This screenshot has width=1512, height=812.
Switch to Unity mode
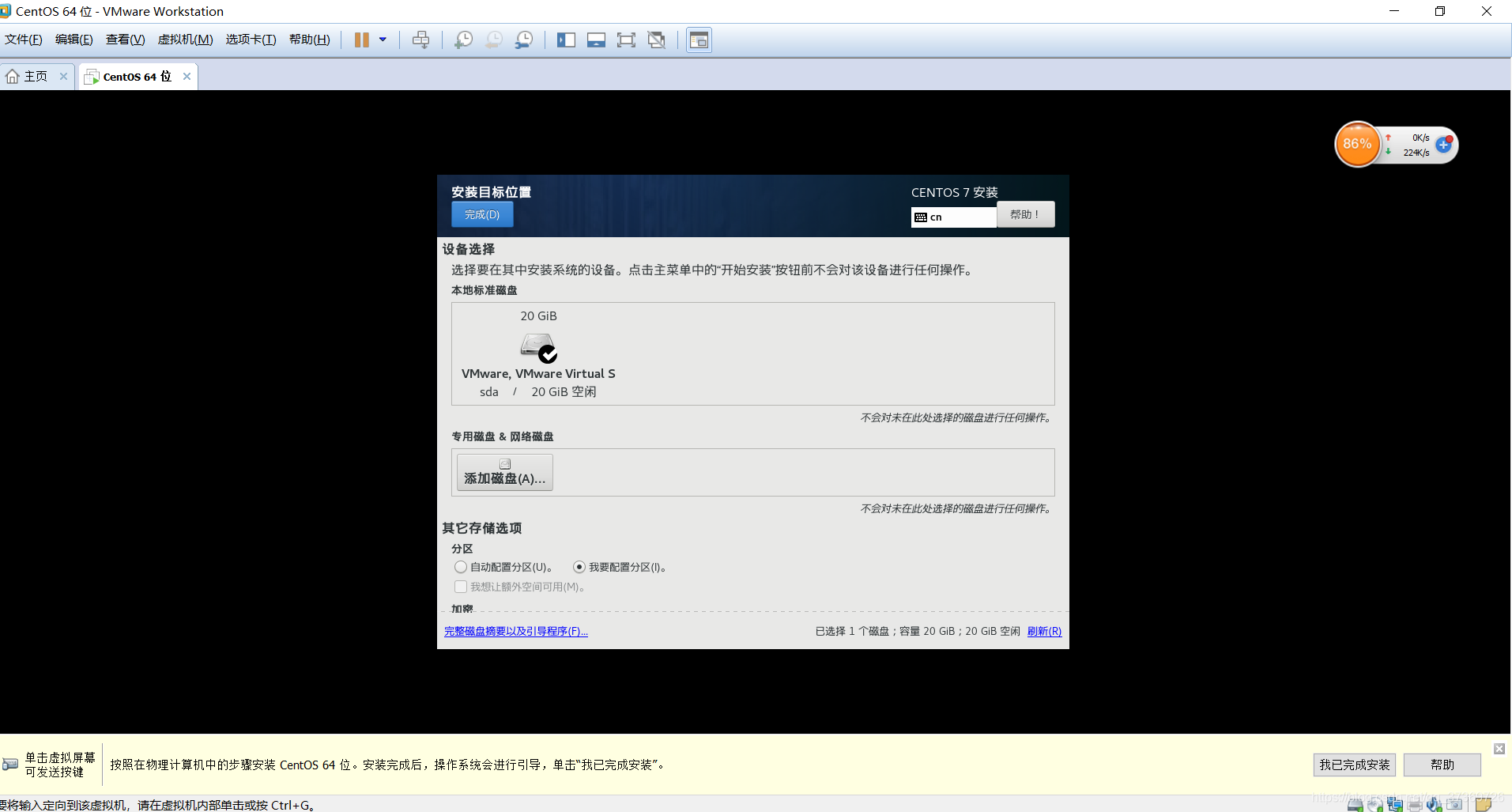[x=656, y=40]
